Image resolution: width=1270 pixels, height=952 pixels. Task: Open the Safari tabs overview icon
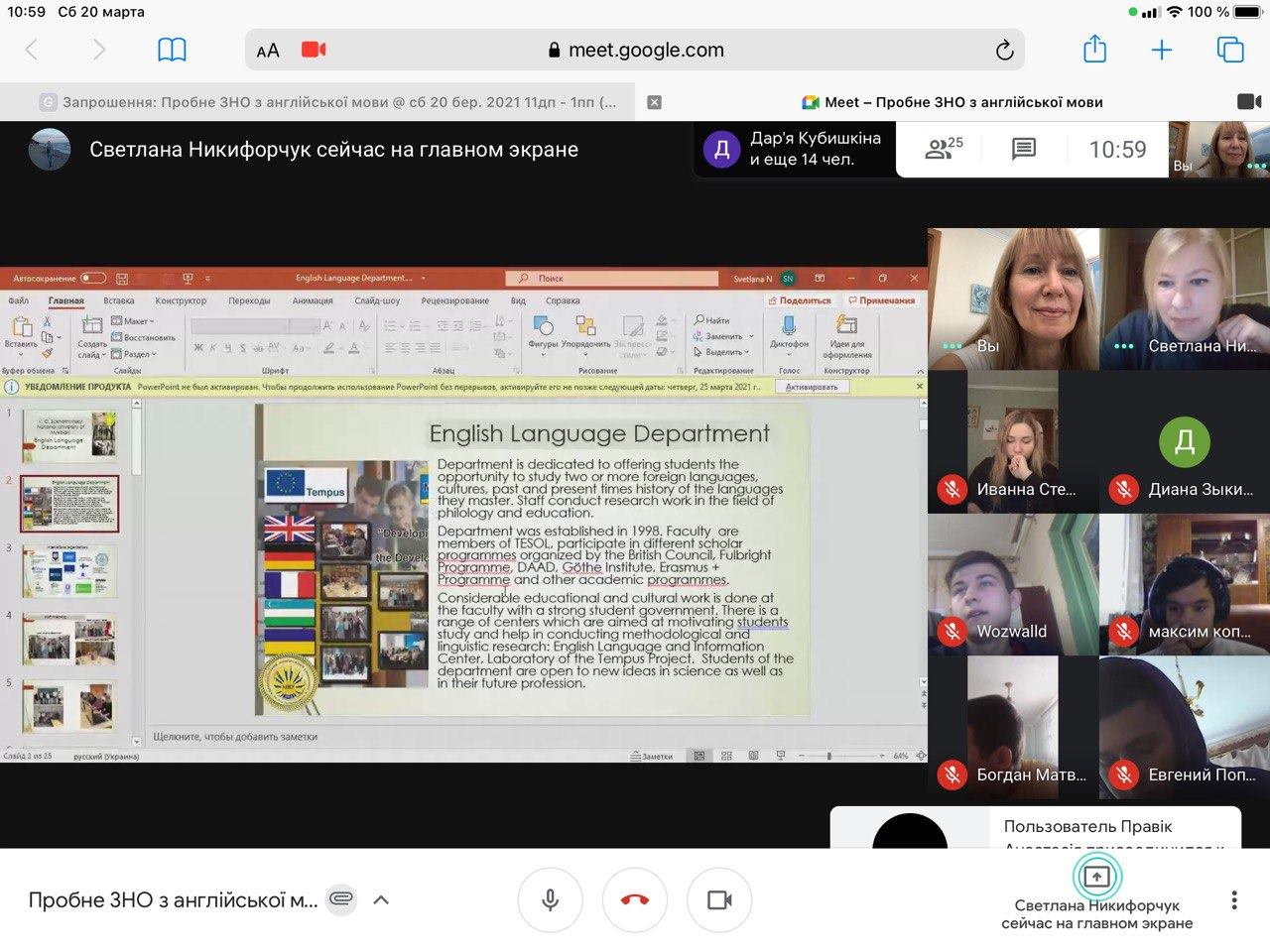click(1229, 50)
